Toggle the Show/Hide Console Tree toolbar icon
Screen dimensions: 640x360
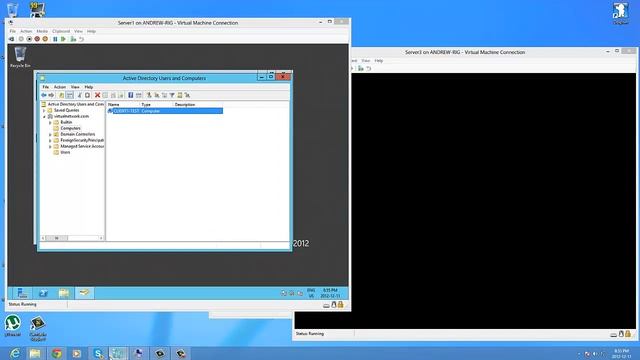click(x=70, y=95)
